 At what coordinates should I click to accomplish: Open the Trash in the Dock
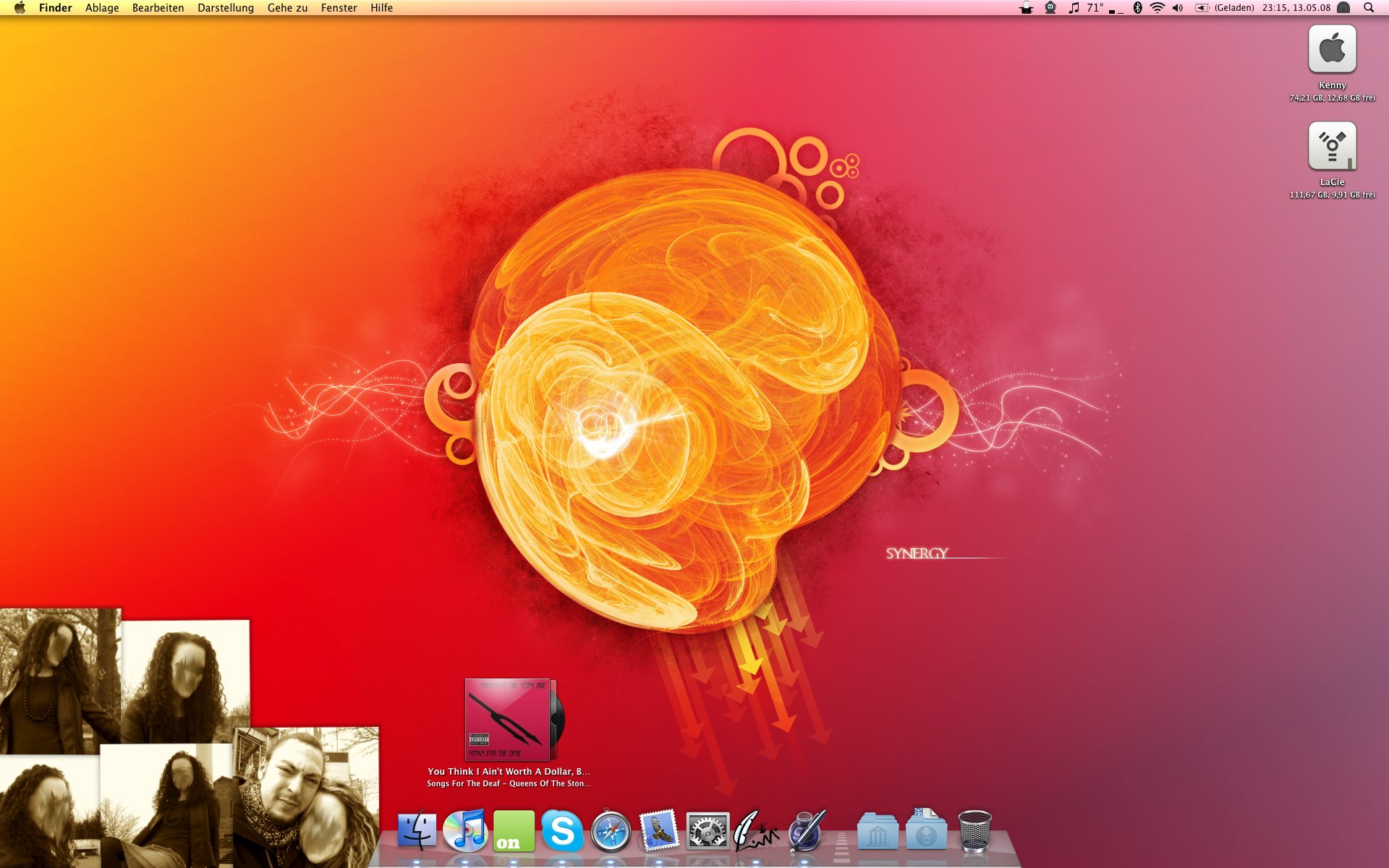pos(974,830)
